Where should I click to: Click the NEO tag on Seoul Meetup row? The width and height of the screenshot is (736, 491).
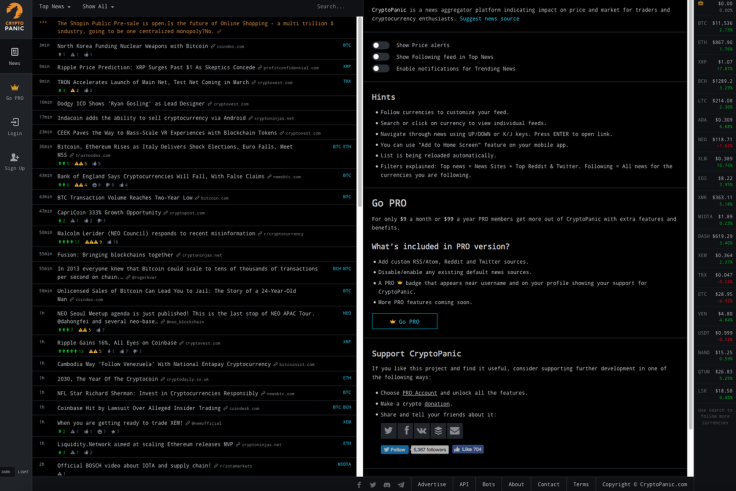[x=347, y=313]
